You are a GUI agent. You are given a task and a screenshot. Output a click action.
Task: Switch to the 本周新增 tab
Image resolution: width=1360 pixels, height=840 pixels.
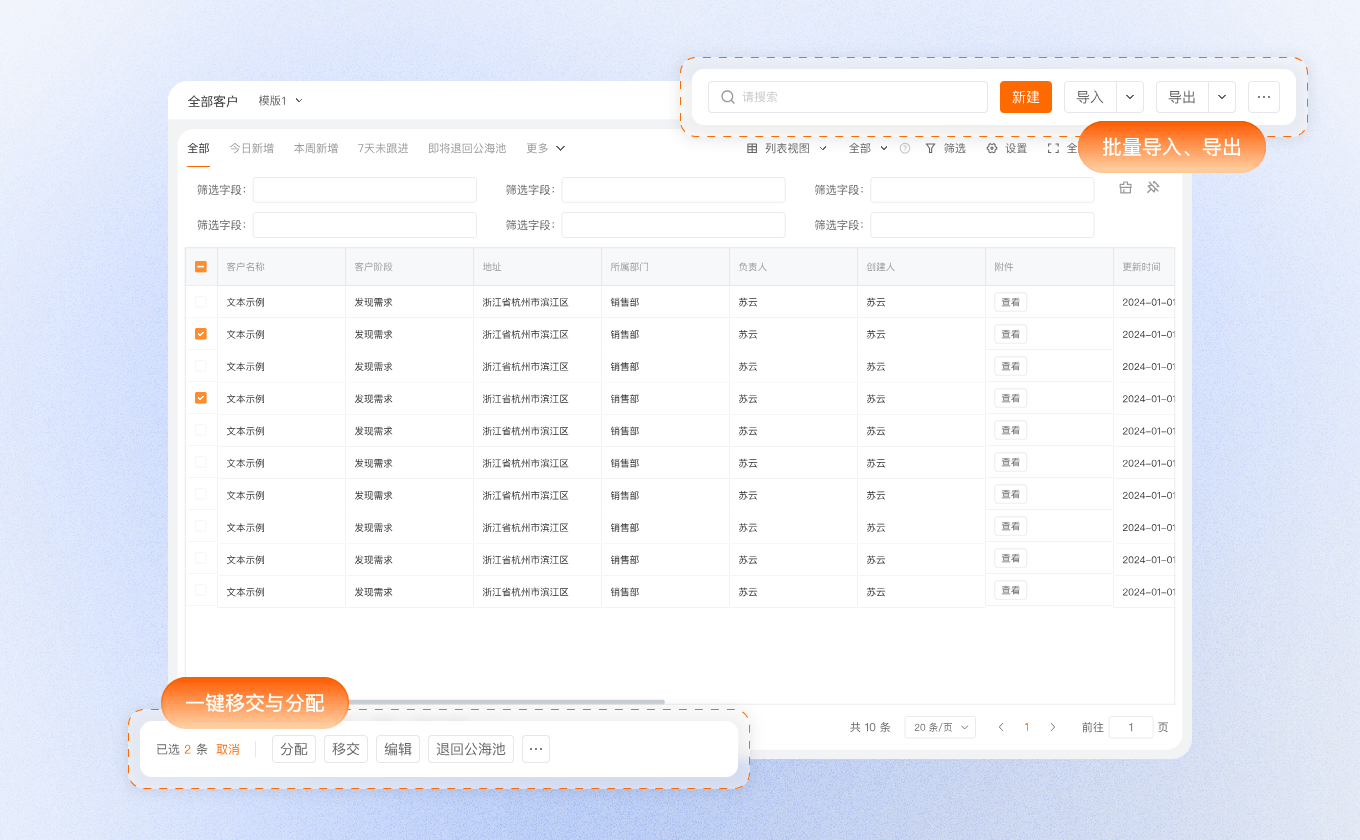point(315,148)
